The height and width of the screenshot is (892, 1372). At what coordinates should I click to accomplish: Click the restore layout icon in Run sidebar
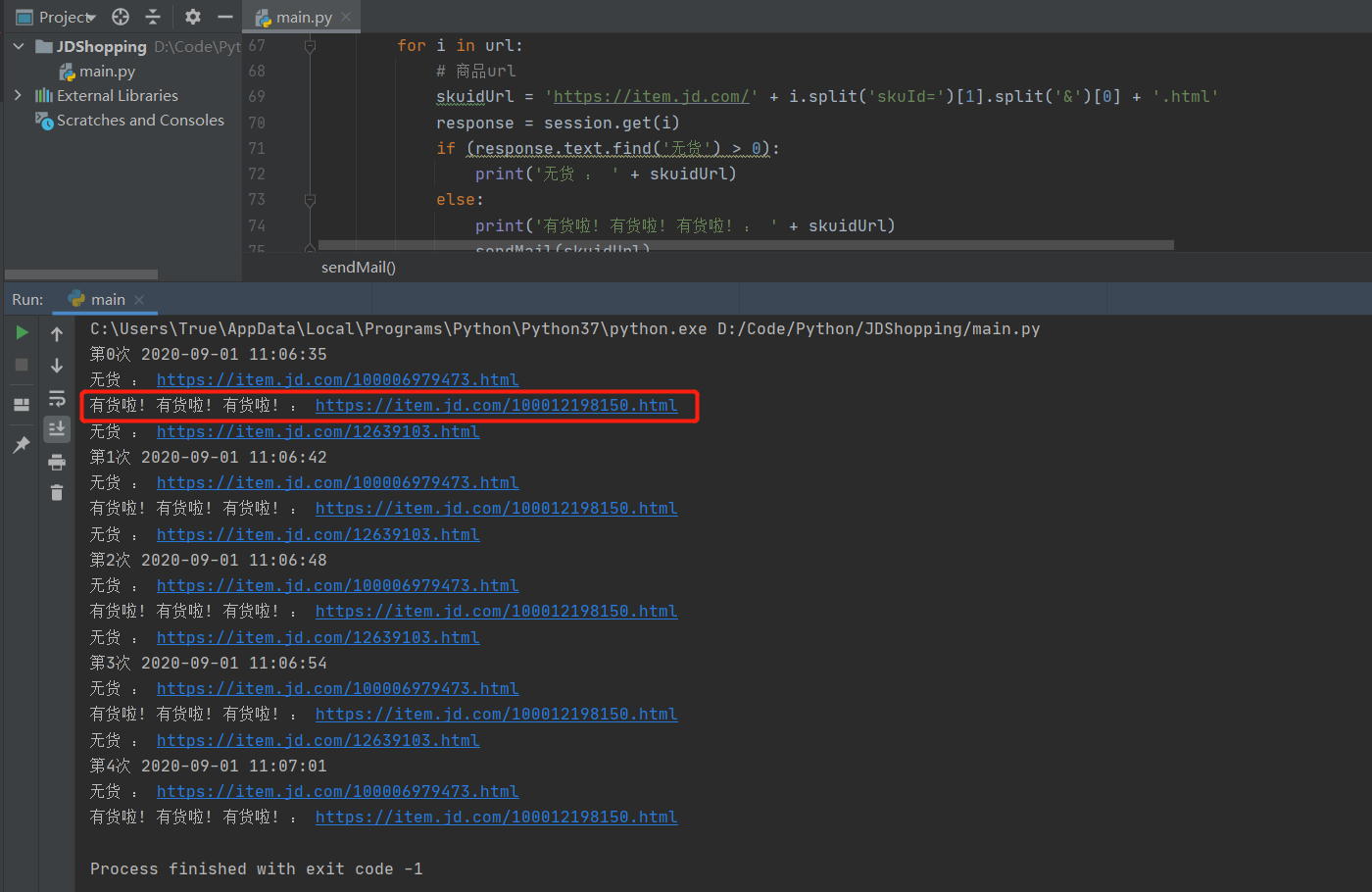point(22,404)
